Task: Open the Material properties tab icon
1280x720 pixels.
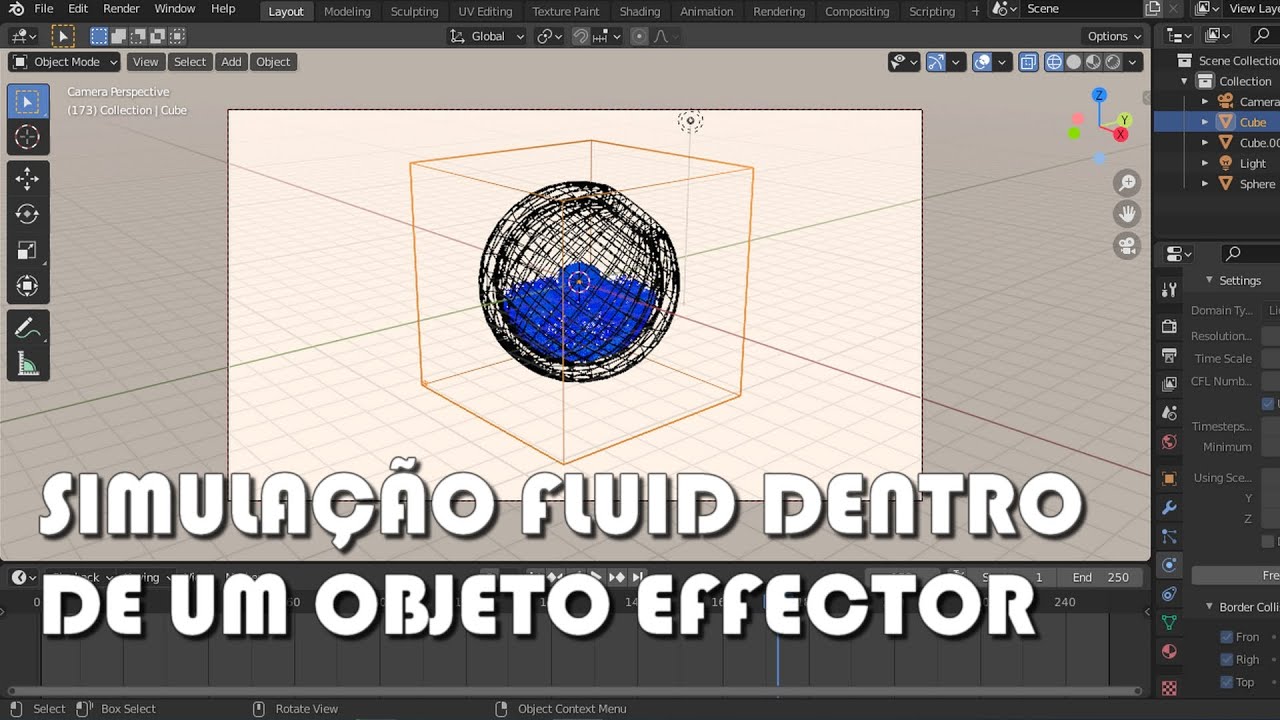Action: (x=1169, y=651)
